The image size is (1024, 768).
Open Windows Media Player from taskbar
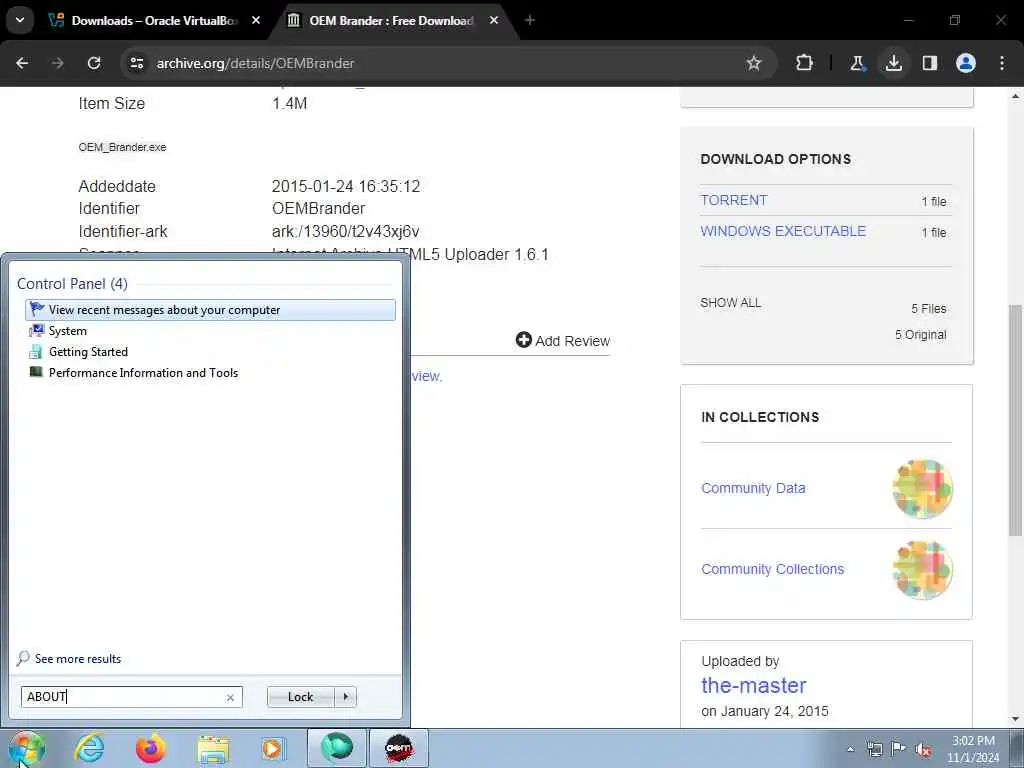(x=272, y=748)
